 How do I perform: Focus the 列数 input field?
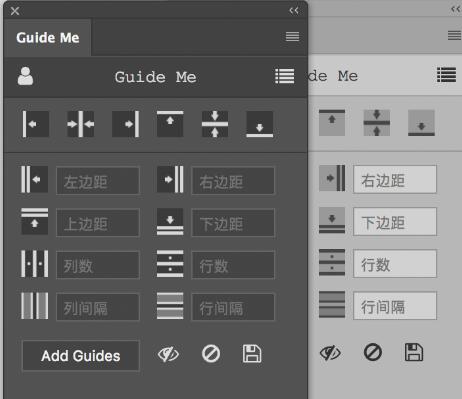pyautogui.click(x=98, y=265)
